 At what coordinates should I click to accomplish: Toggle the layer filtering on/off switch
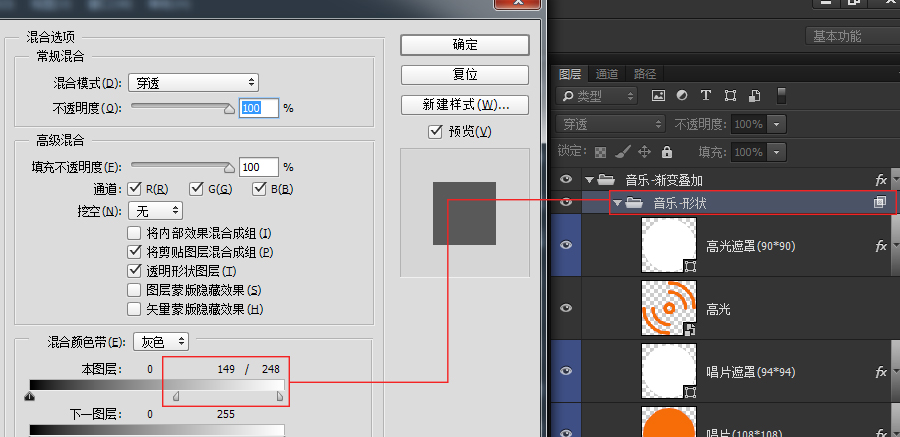pyautogui.click(x=781, y=95)
